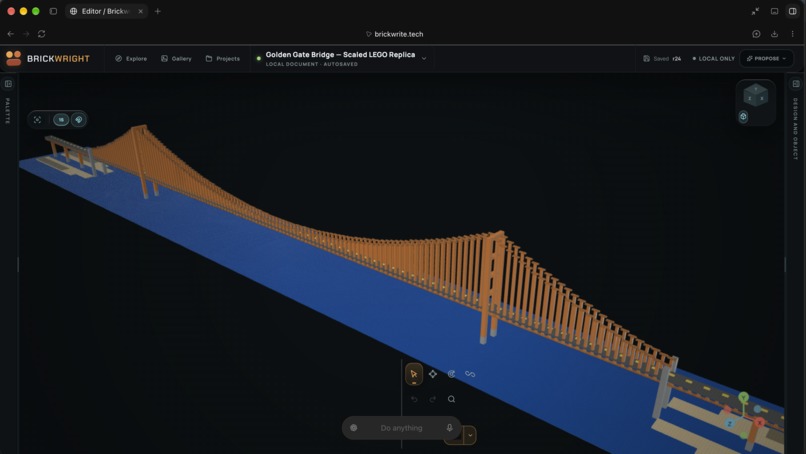Click the redo arrow icon

pyautogui.click(x=433, y=399)
